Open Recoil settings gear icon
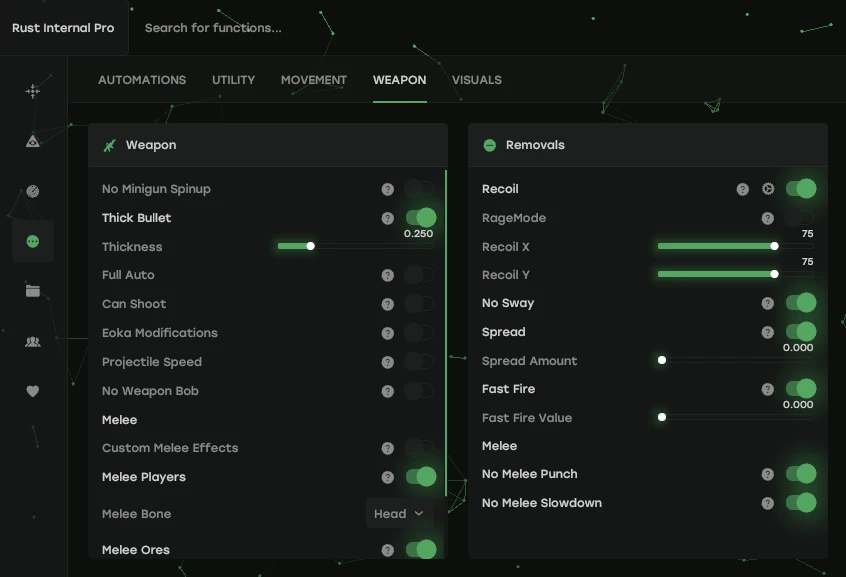This screenshot has width=846, height=577. click(768, 188)
